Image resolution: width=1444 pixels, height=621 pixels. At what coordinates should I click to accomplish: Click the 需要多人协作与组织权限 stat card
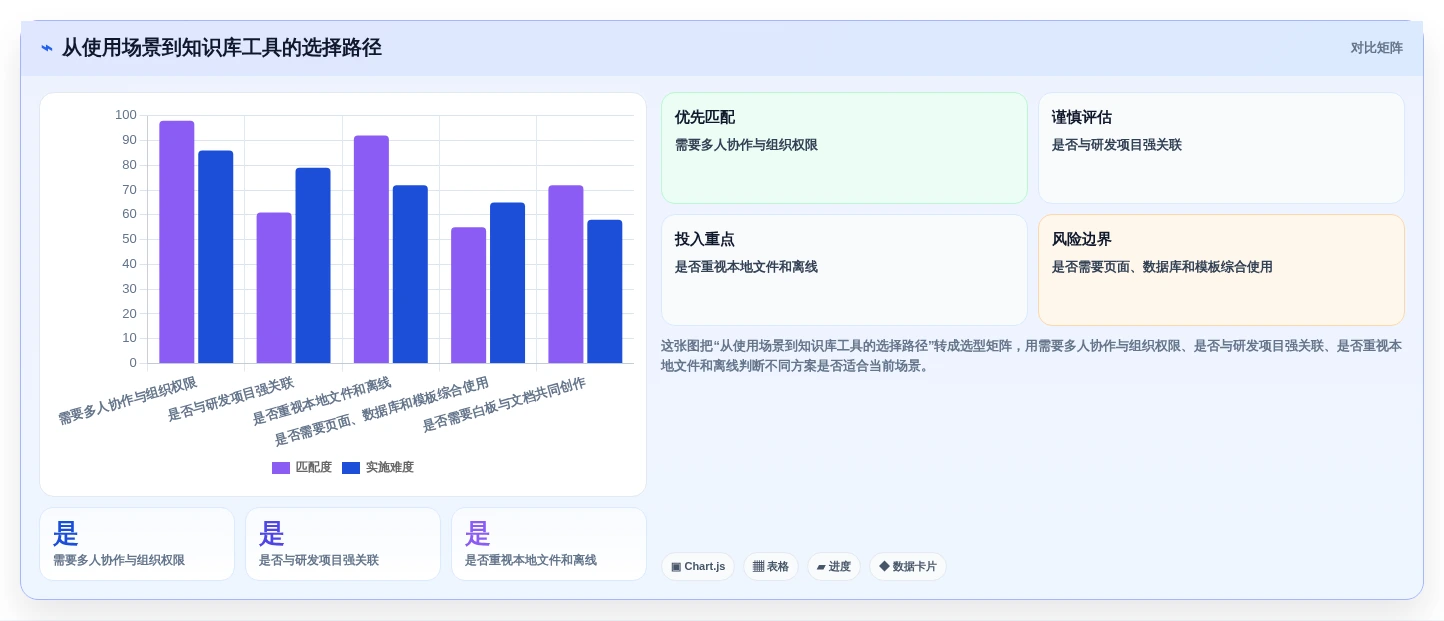click(137, 544)
